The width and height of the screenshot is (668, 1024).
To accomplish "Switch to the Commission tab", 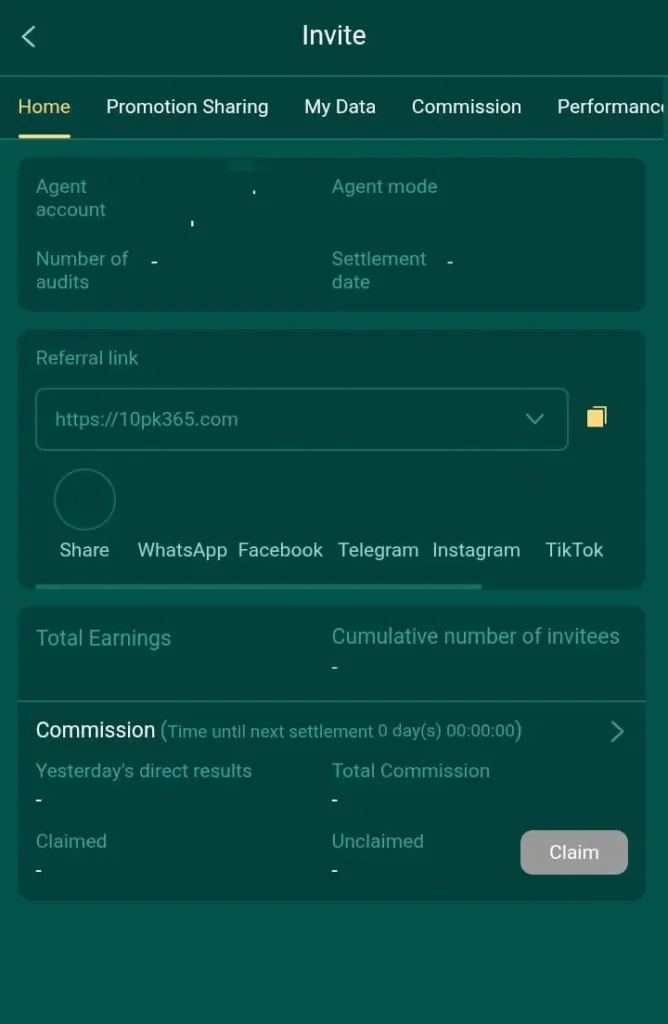I will pyautogui.click(x=466, y=107).
